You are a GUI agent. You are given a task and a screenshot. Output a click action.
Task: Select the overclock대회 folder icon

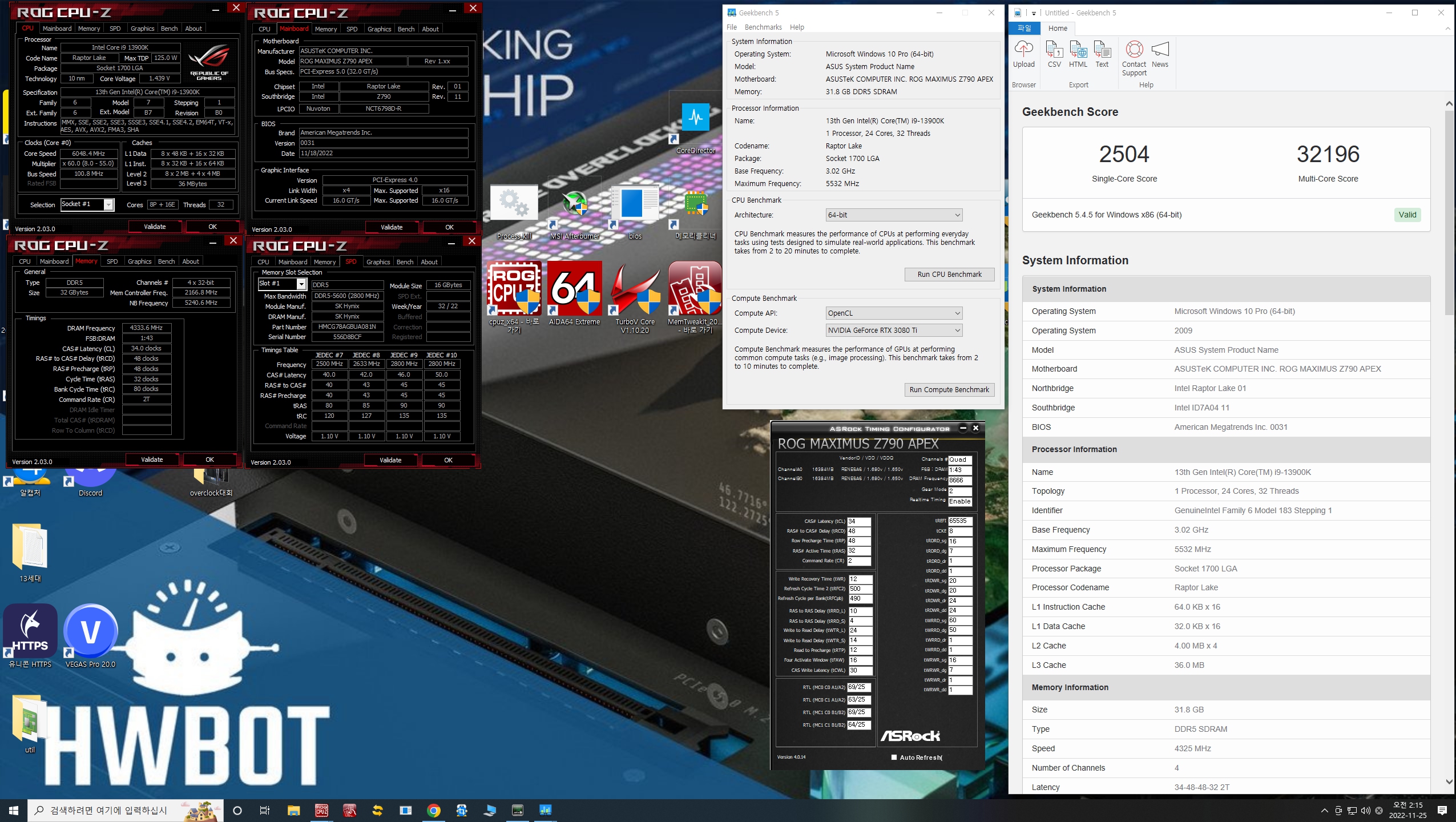pyautogui.click(x=211, y=482)
